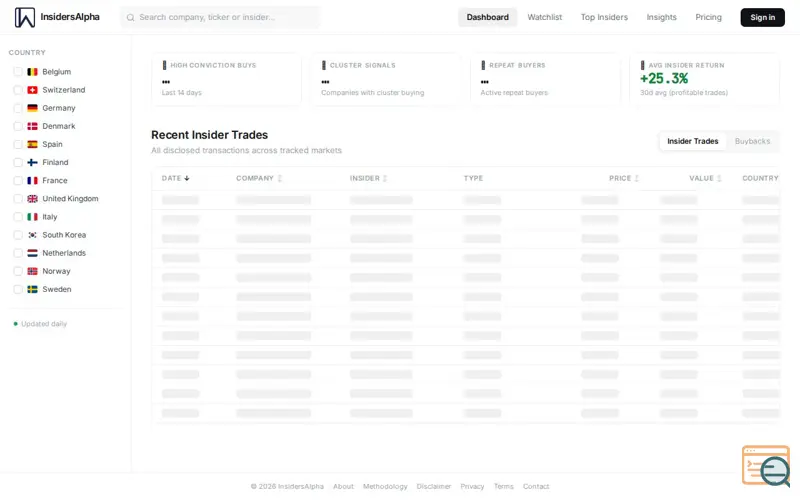Focus the company or ticker search field
800x500 pixels.
pos(220,17)
